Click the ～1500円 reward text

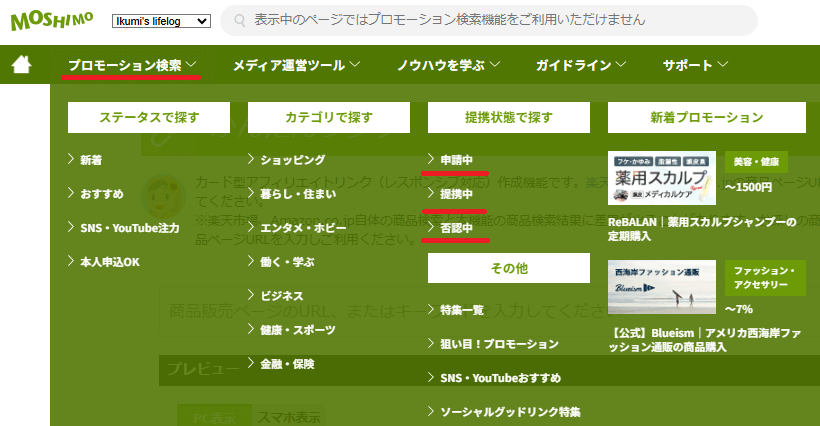coord(748,187)
